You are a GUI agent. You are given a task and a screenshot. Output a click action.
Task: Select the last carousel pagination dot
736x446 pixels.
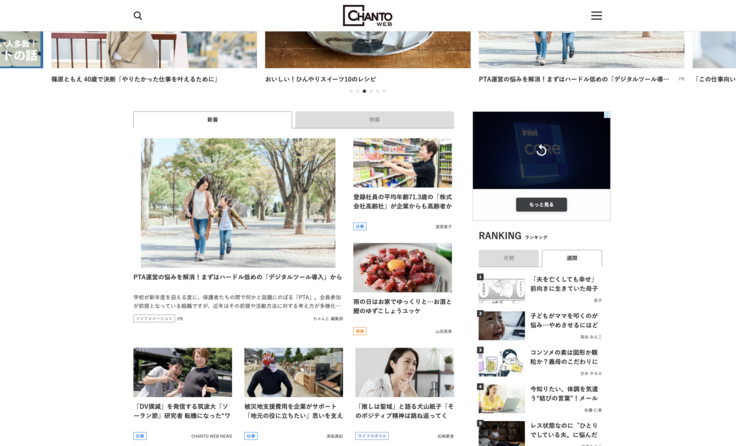(x=384, y=91)
